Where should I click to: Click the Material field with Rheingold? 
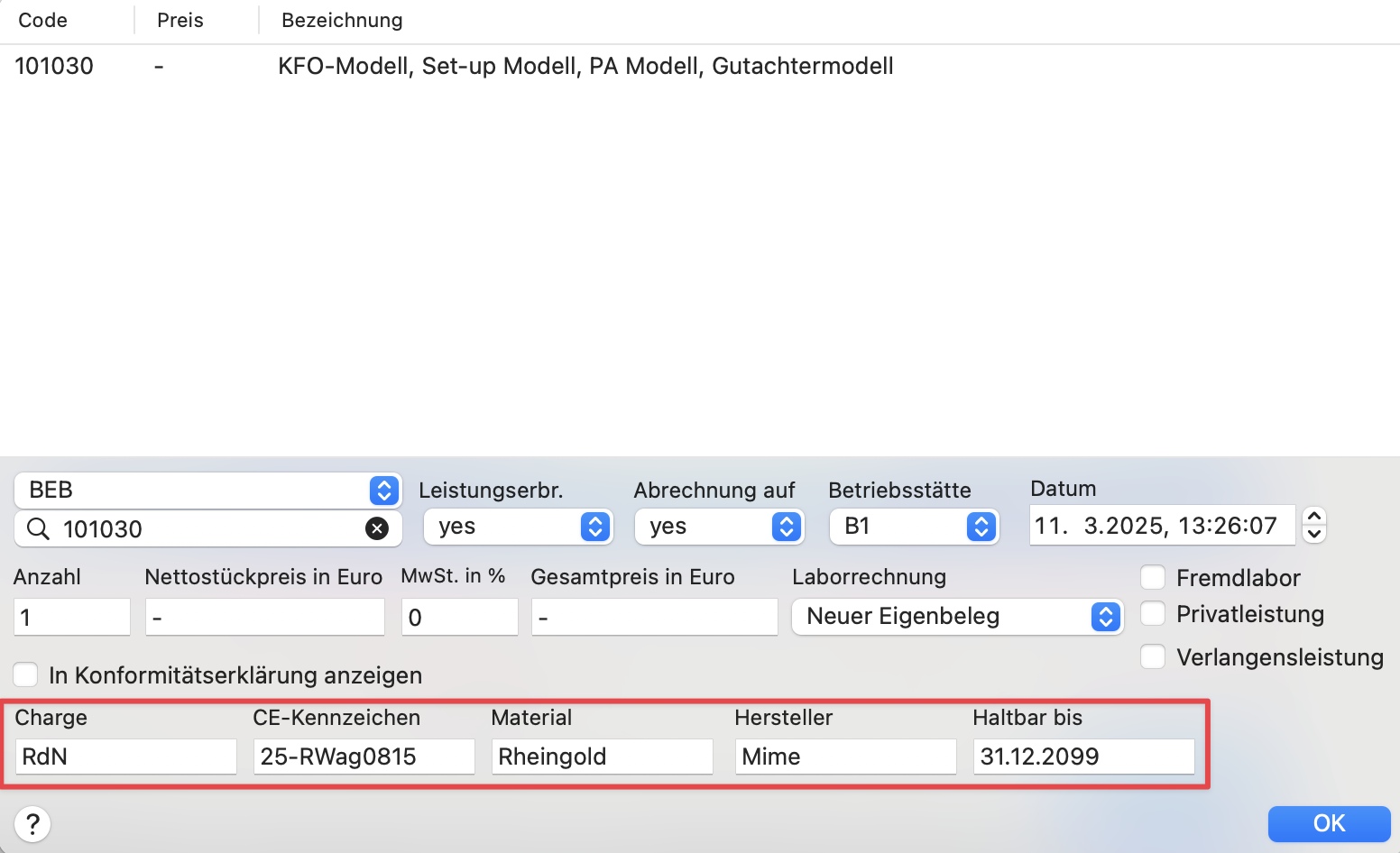(x=603, y=757)
